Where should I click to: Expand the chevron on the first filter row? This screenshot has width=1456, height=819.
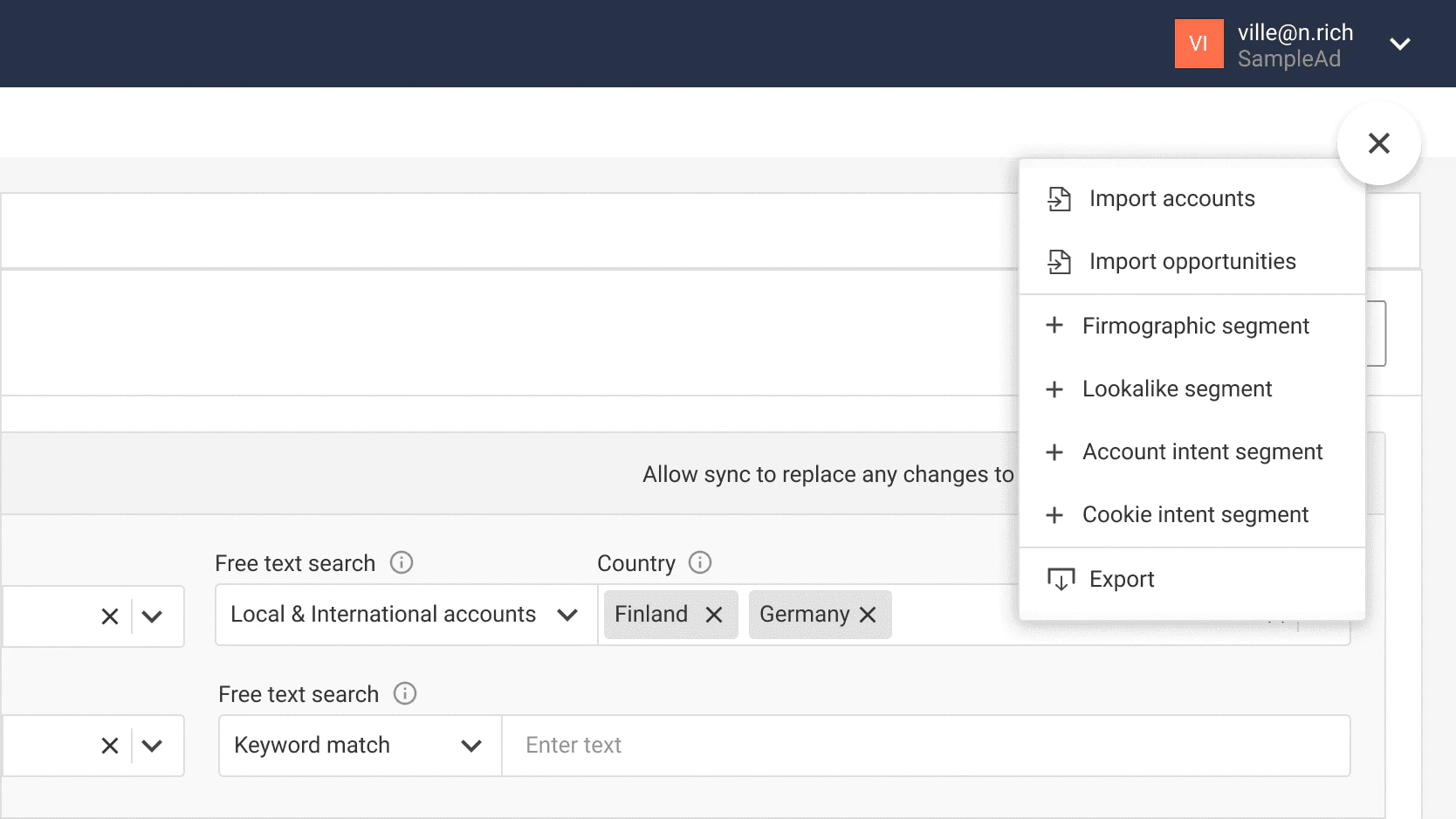(153, 616)
